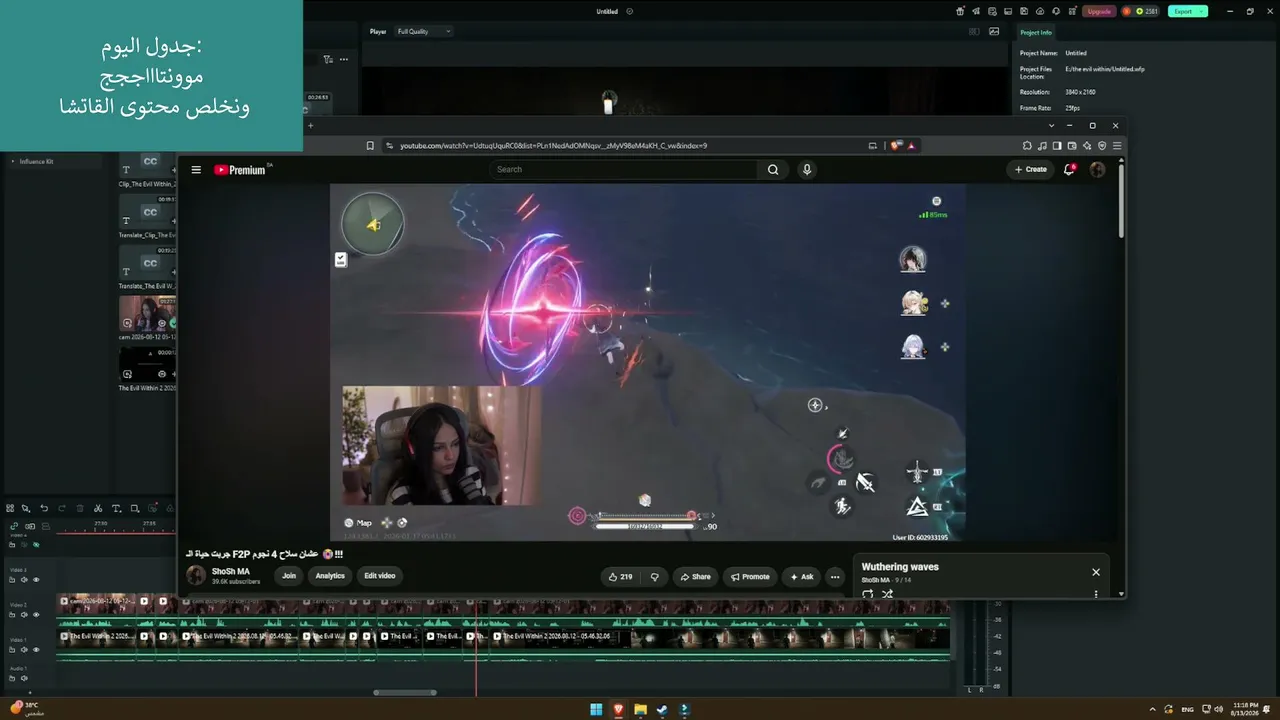Image resolution: width=1280 pixels, height=720 pixels.
Task: Loop the Wuthering waves playlist
Action: pyautogui.click(x=867, y=594)
